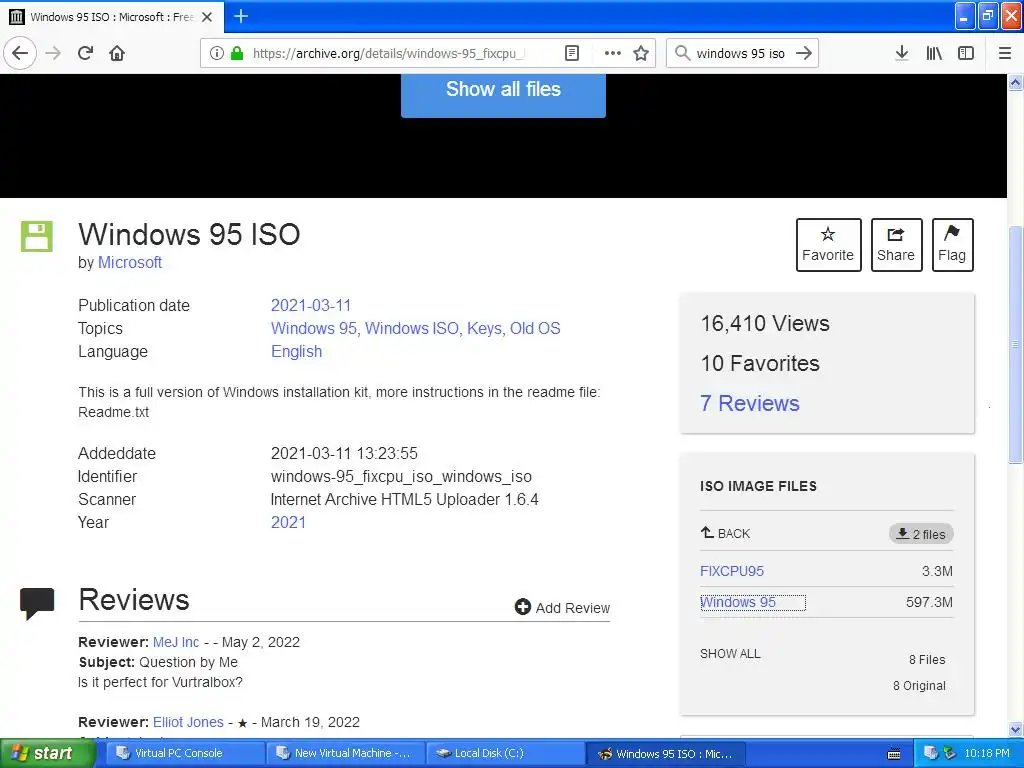The width and height of the screenshot is (1024, 768).
Task: Click the search box with windows 95 iso
Action: [x=741, y=54]
